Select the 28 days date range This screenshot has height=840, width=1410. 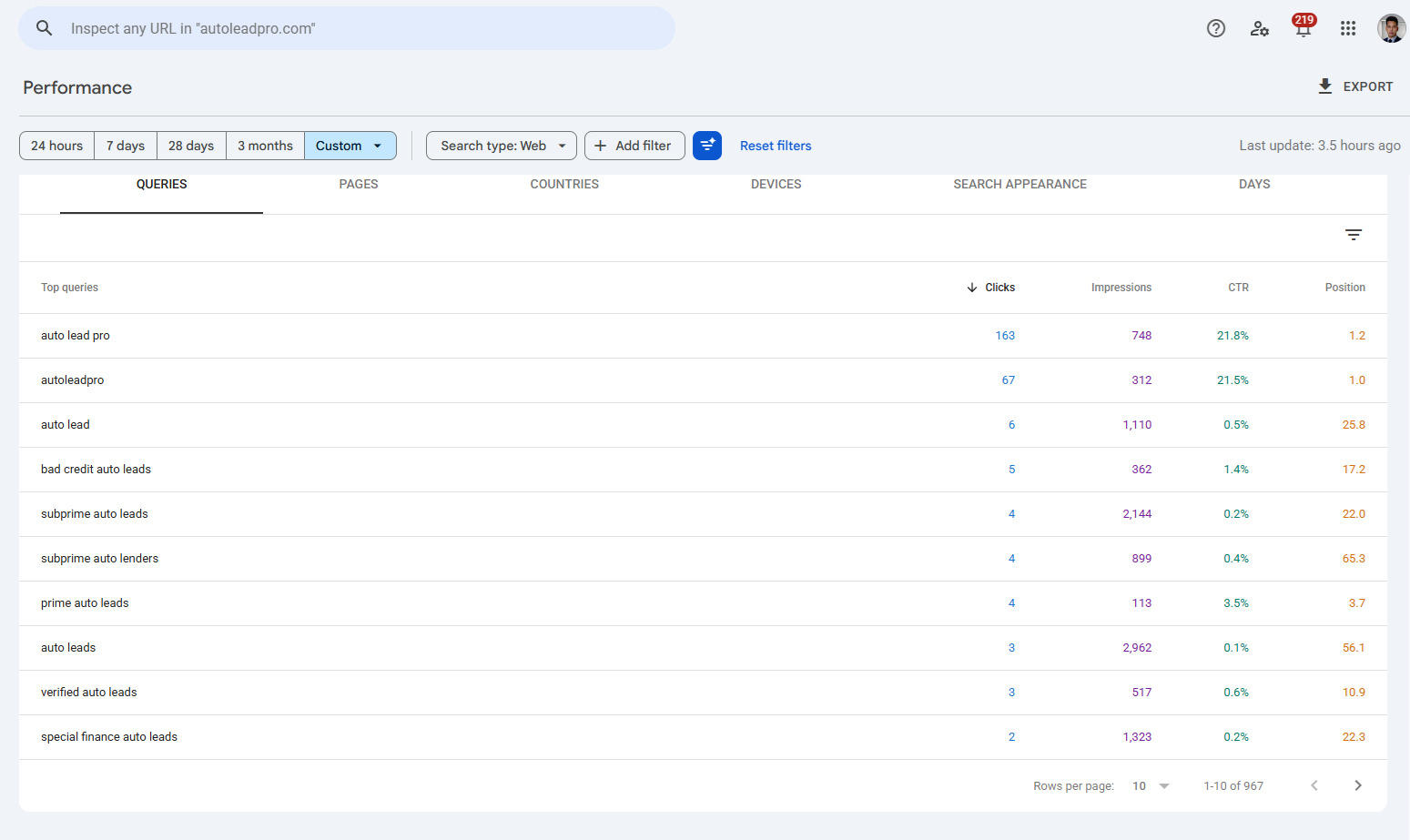191,146
